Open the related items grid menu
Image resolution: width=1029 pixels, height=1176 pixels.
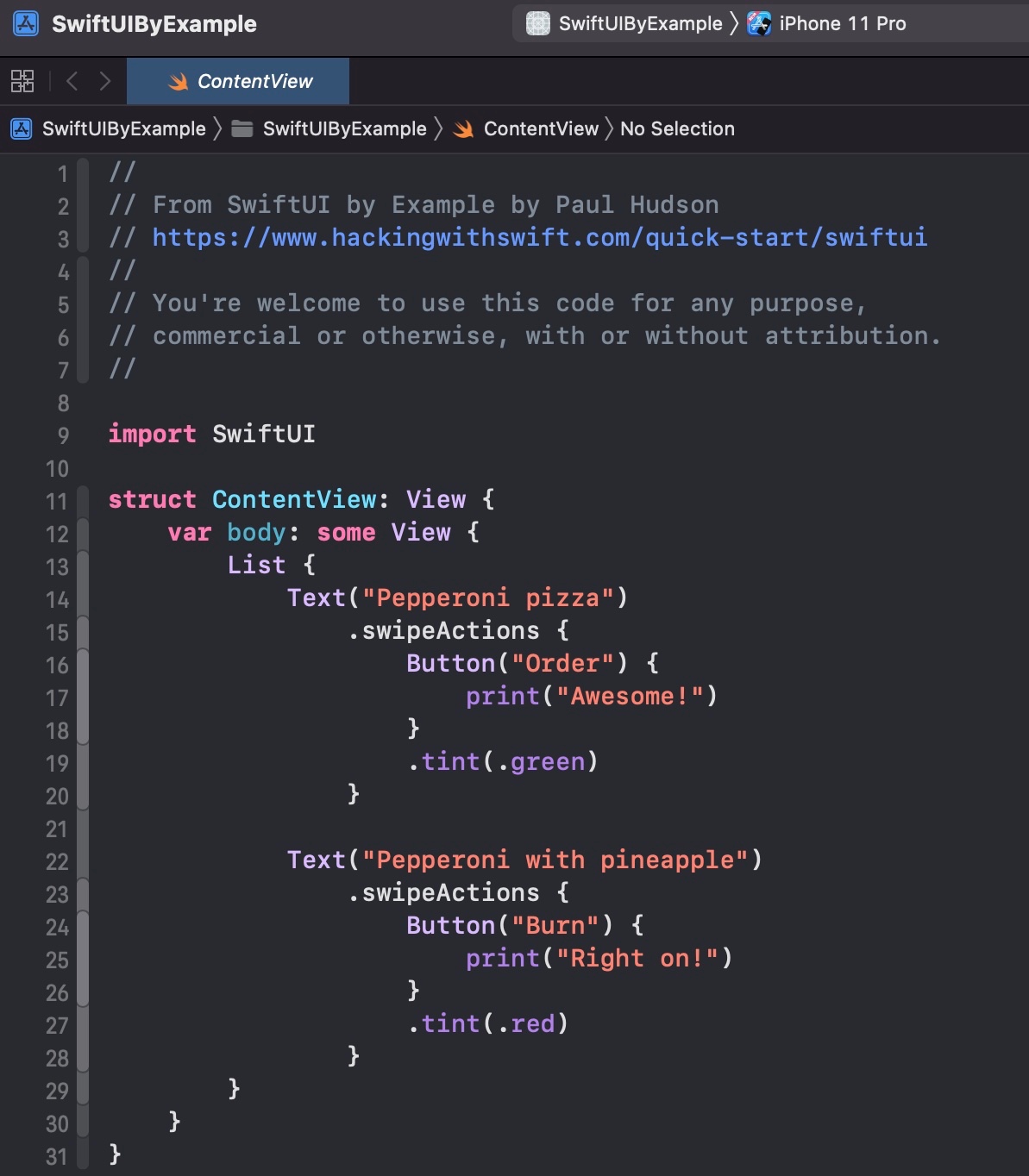[x=22, y=82]
